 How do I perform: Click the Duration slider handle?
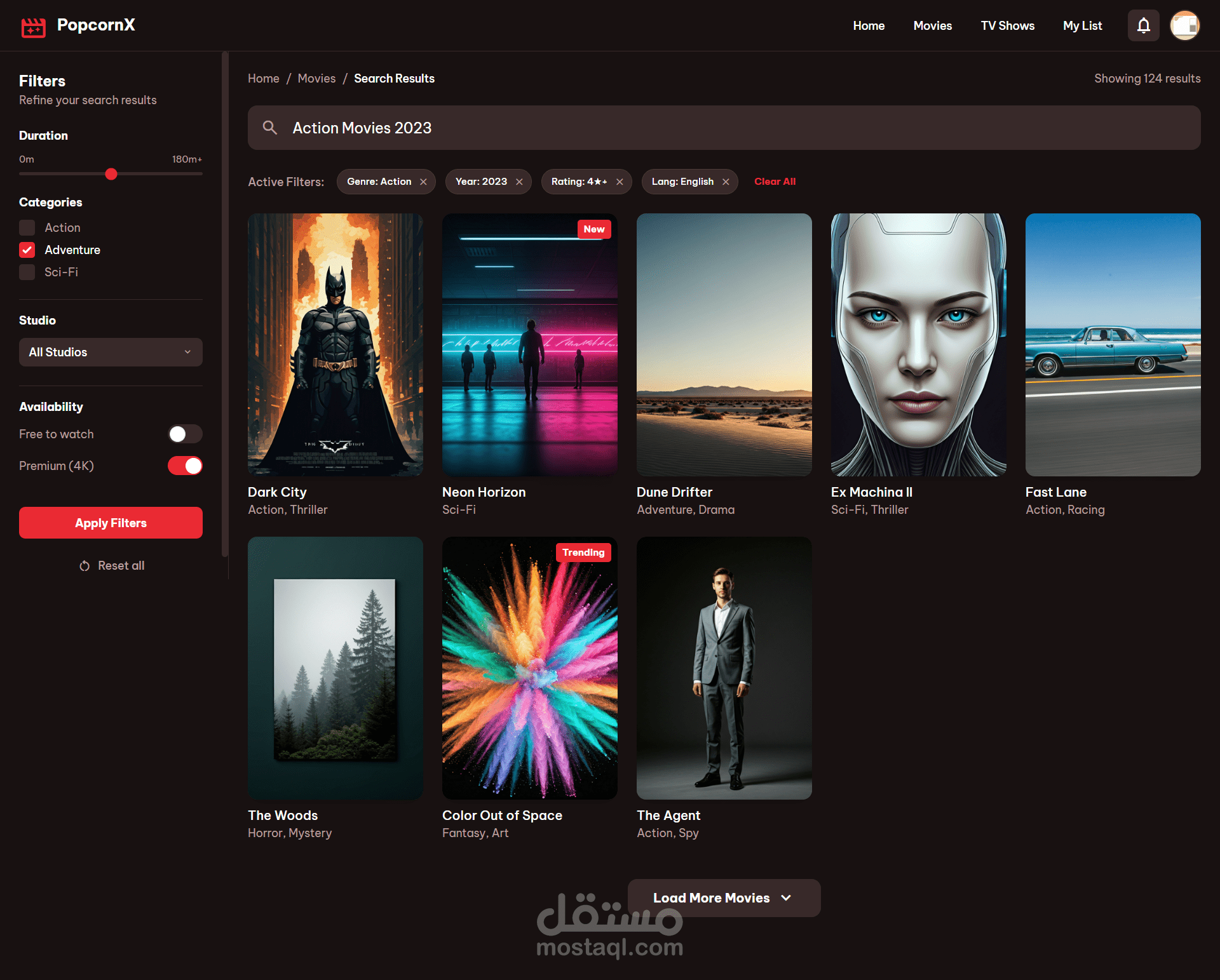(x=111, y=174)
